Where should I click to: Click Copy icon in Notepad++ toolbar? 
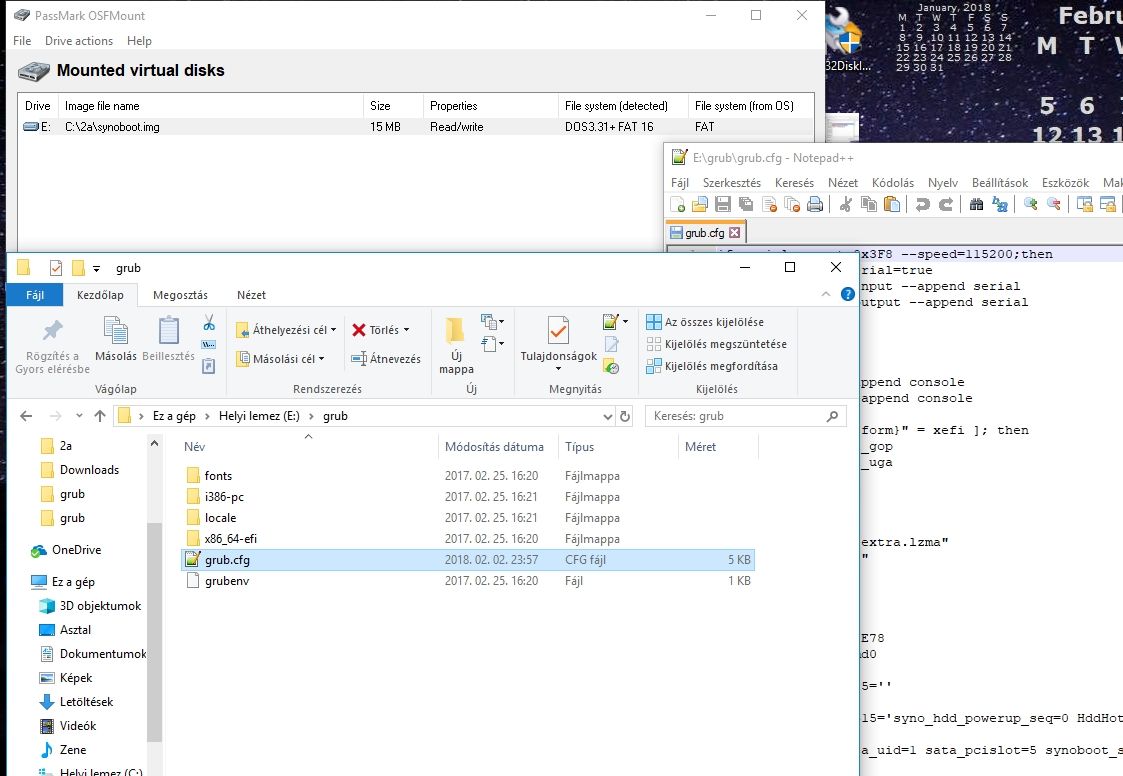pyautogui.click(x=869, y=204)
